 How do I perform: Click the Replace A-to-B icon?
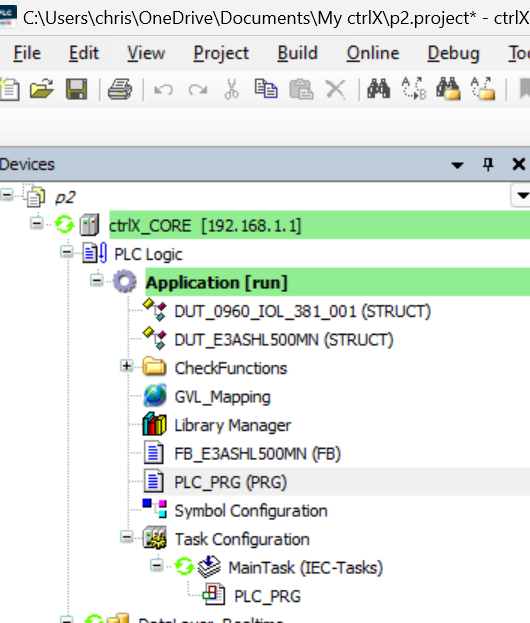414,89
